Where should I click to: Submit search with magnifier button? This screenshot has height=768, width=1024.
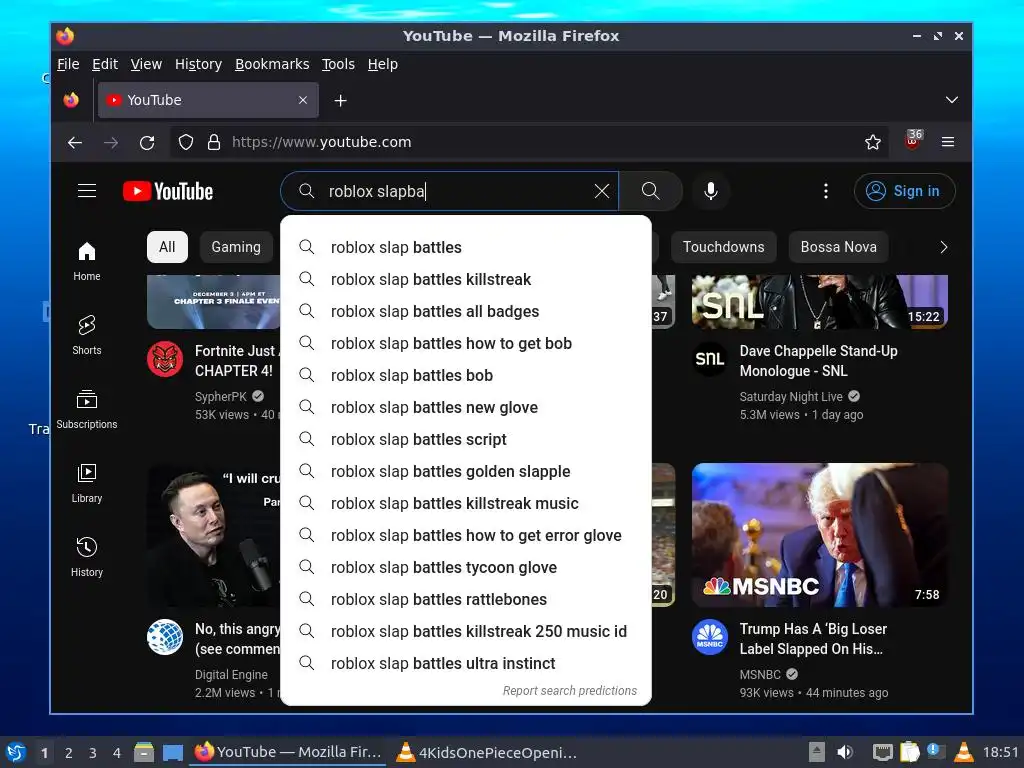click(650, 191)
